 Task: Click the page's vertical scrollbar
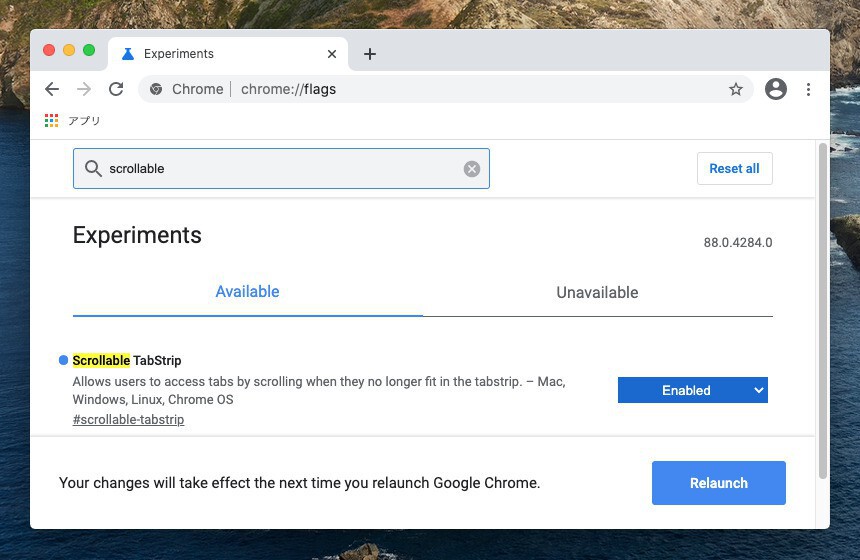tap(823, 310)
